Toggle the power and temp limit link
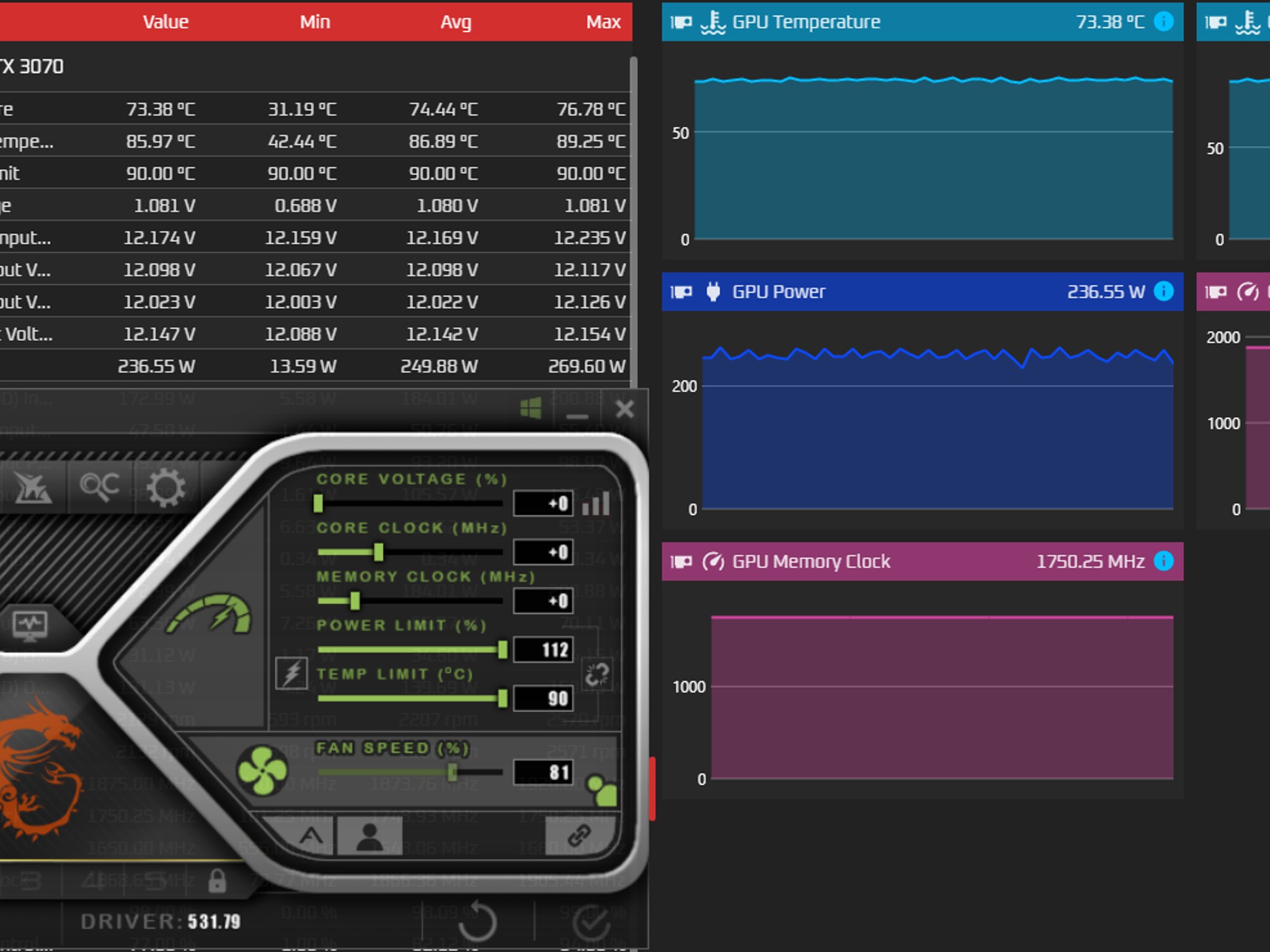Screen dimensions: 1270x952 pos(597,674)
